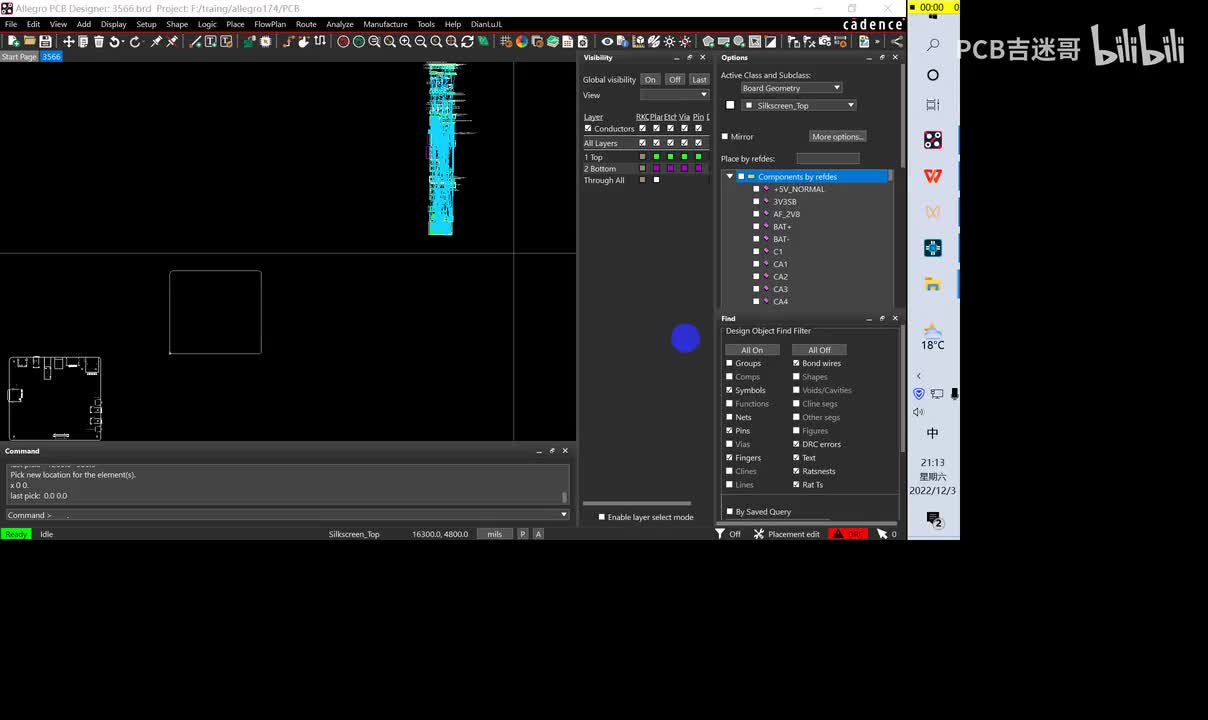Click the Place by refdes input field
Screen dimensions: 1208x720
pyautogui.click(x=828, y=159)
